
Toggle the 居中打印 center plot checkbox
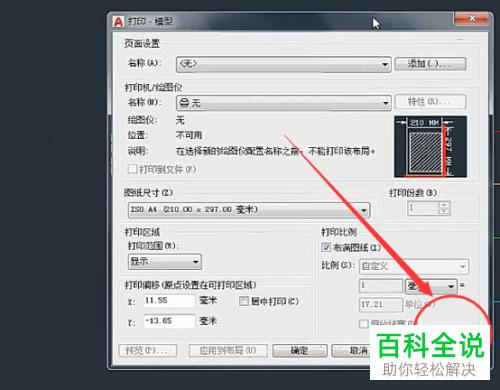point(244,301)
